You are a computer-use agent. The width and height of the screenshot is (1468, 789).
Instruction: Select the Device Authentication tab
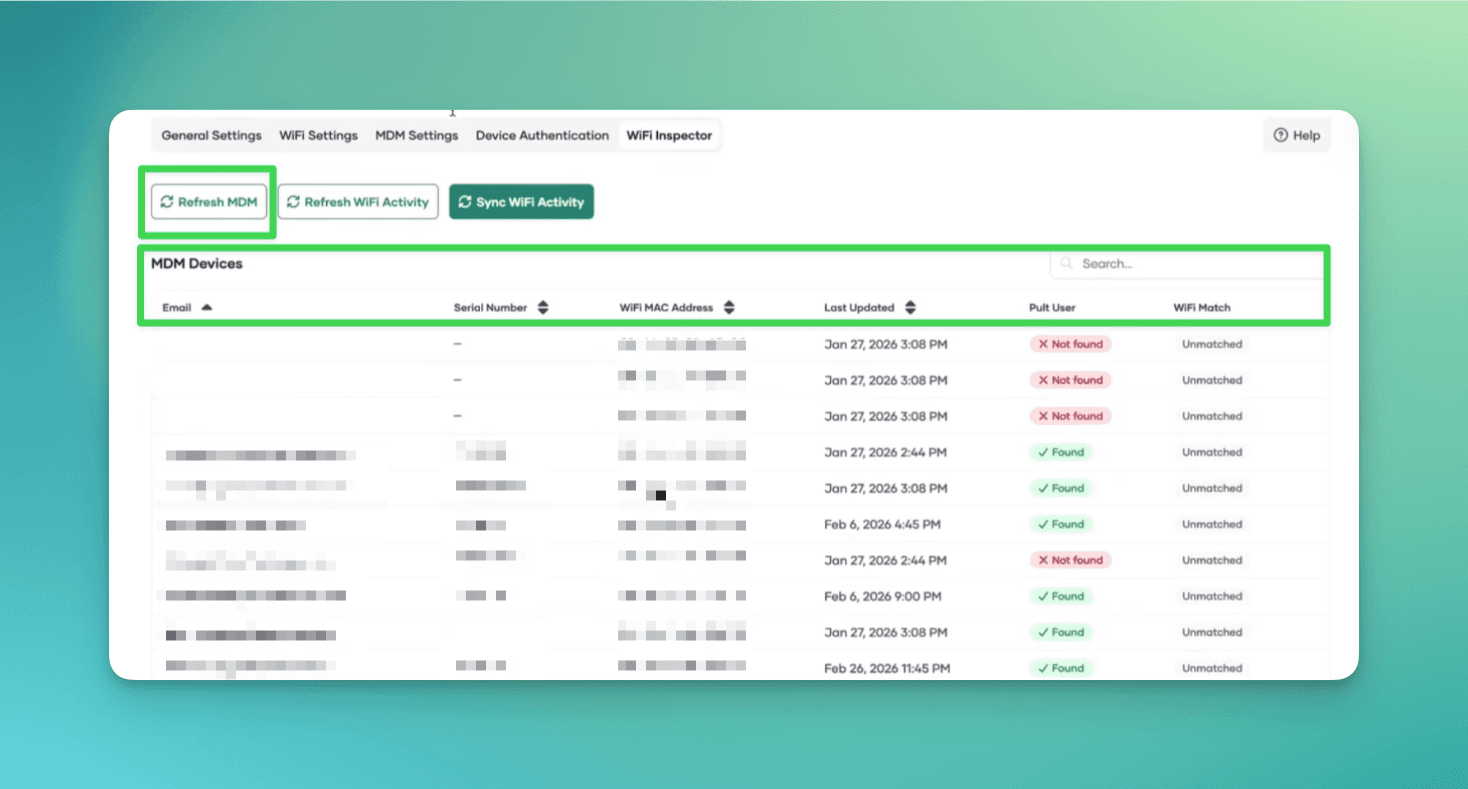tap(541, 135)
